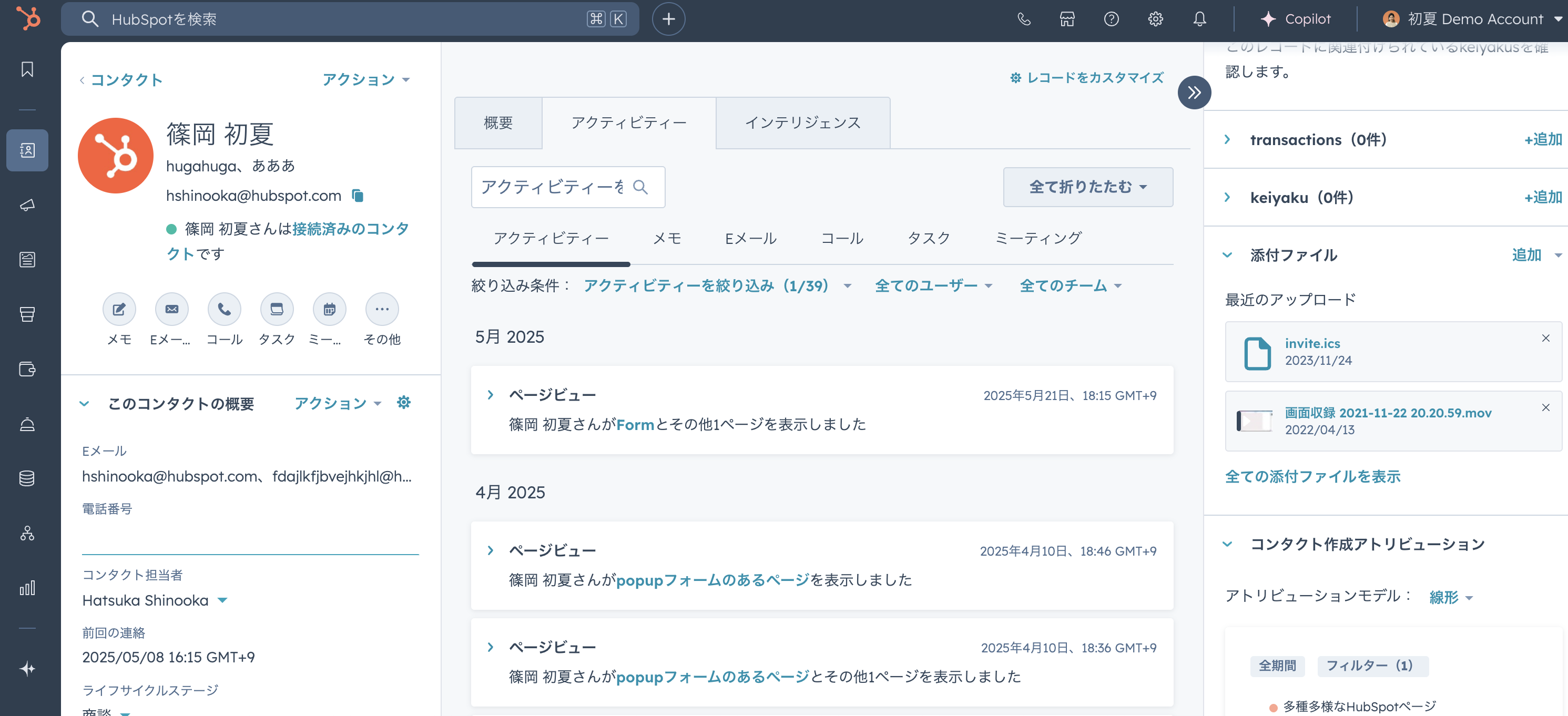The height and width of the screenshot is (716, 1568).
Task: Click the HubSpotを検索 search field
Action: click(x=350, y=19)
